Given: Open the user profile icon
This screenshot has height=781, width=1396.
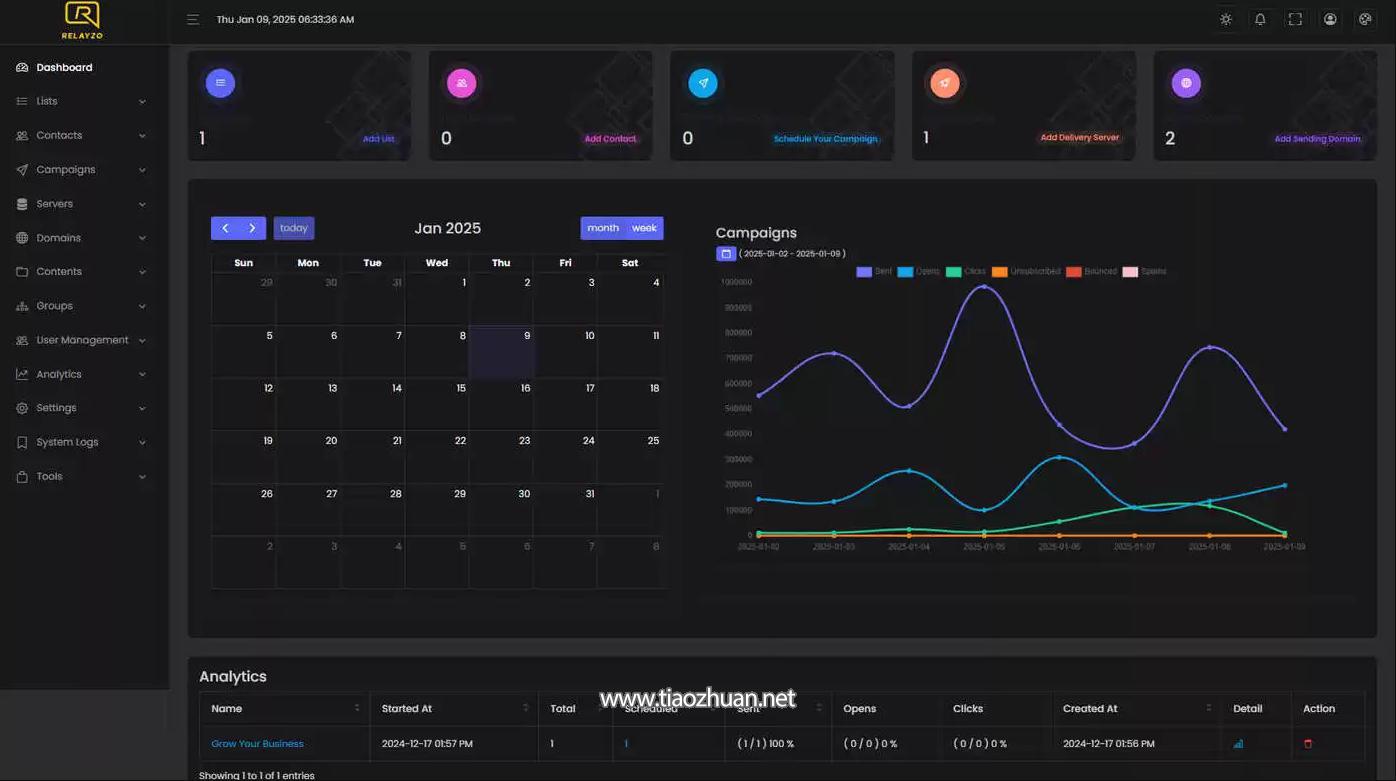Looking at the screenshot, I should pyautogui.click(x=1330, y=19).
